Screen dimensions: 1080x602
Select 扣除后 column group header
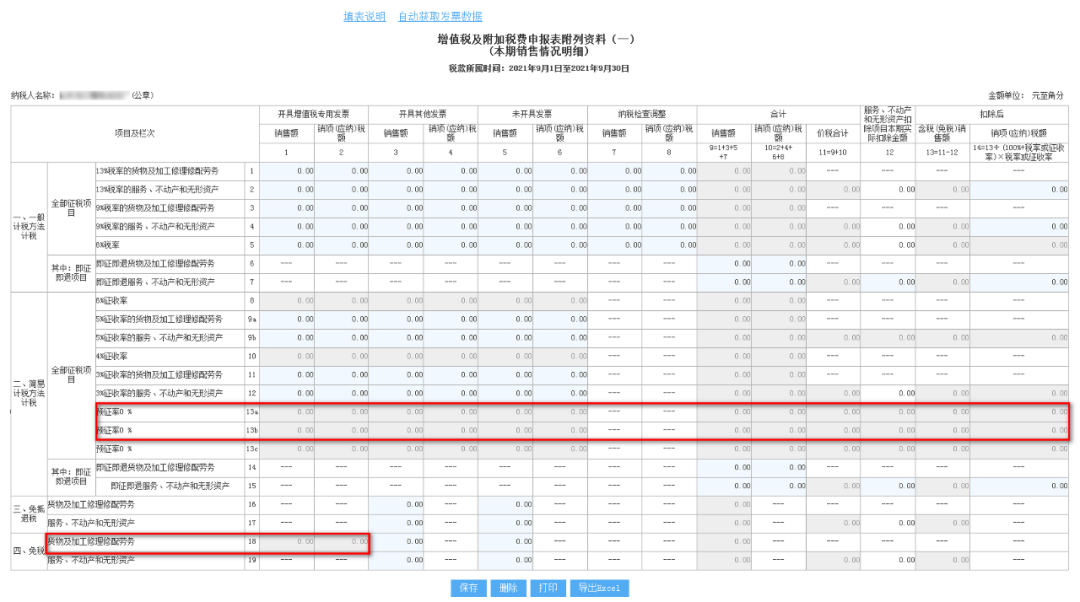[992, 114]
